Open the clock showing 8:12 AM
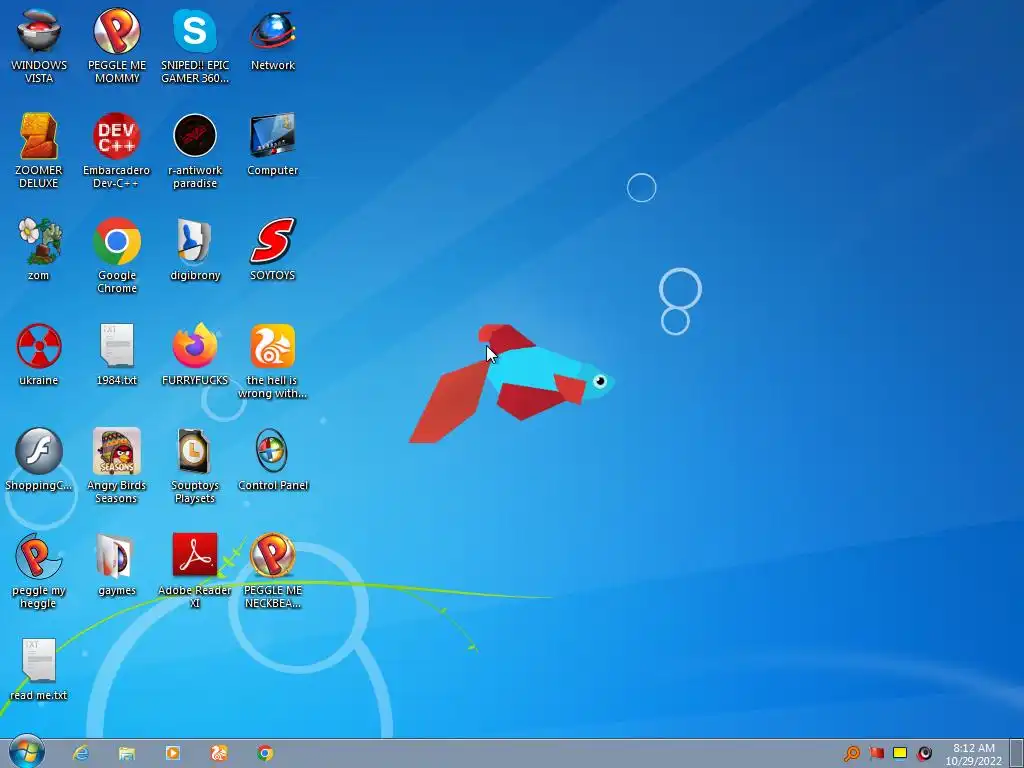The height and width of the screenshot is (768, 1024). (973, 754)
